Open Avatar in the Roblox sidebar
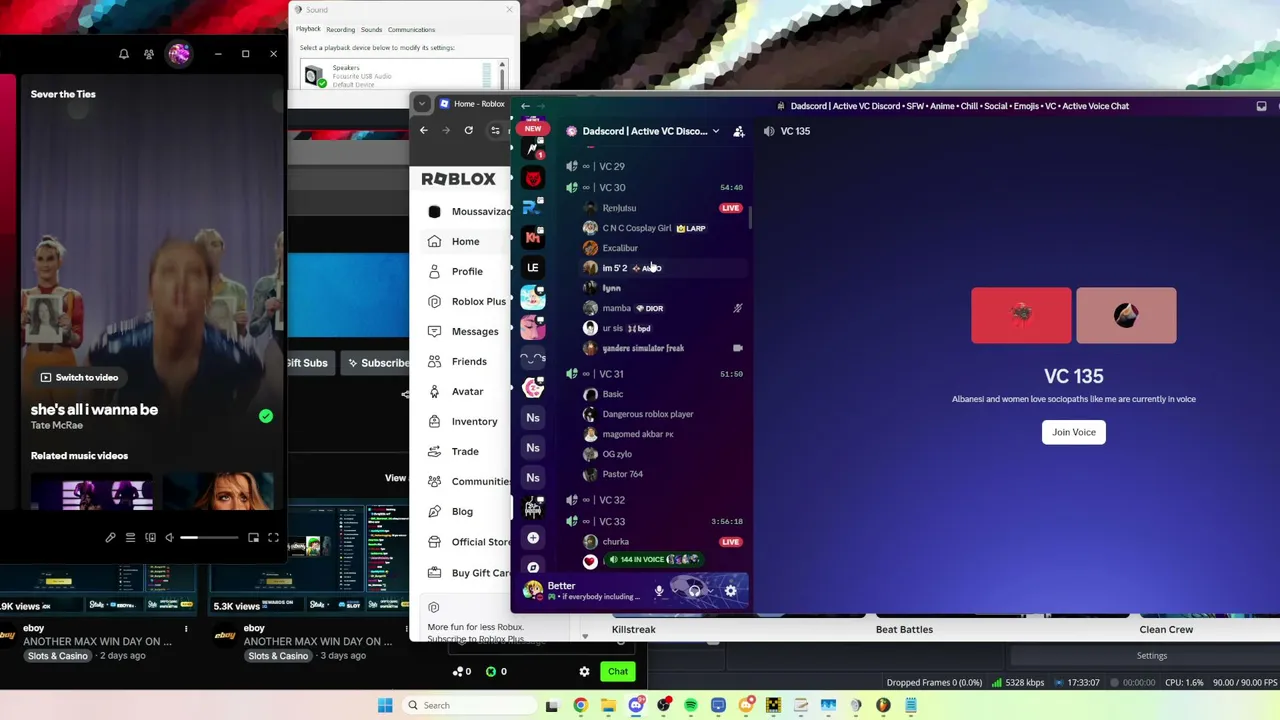The width and height of the screenshot is (1280, 720). [467, 391]
